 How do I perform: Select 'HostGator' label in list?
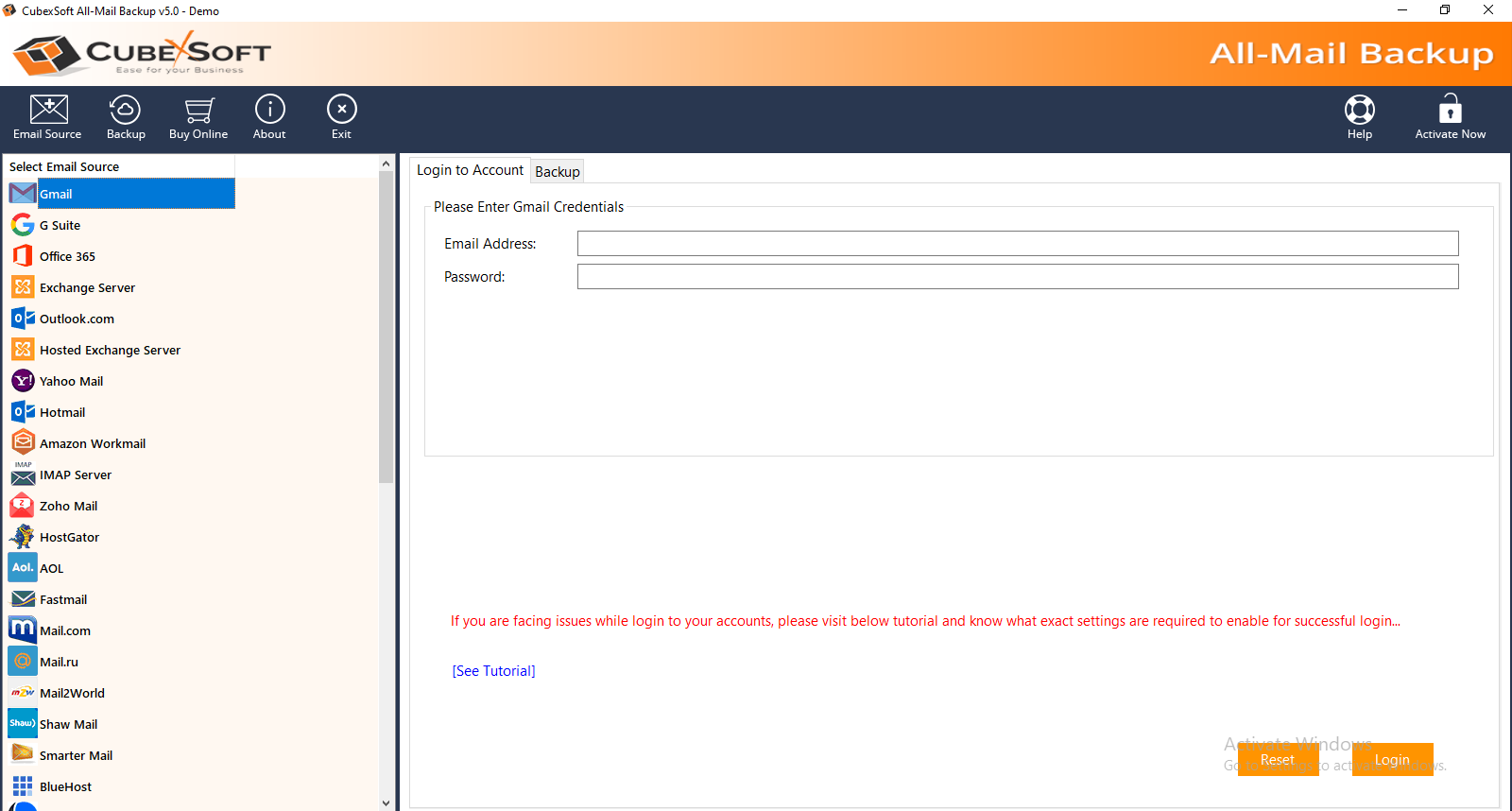coord(69,538)
